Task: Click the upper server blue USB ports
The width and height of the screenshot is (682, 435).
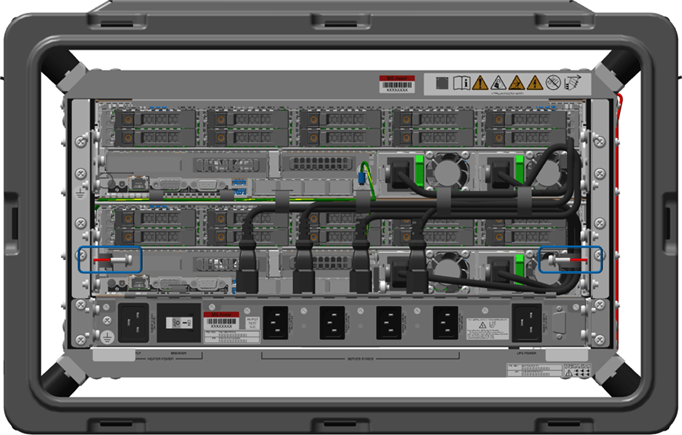Action: point(239,187)
